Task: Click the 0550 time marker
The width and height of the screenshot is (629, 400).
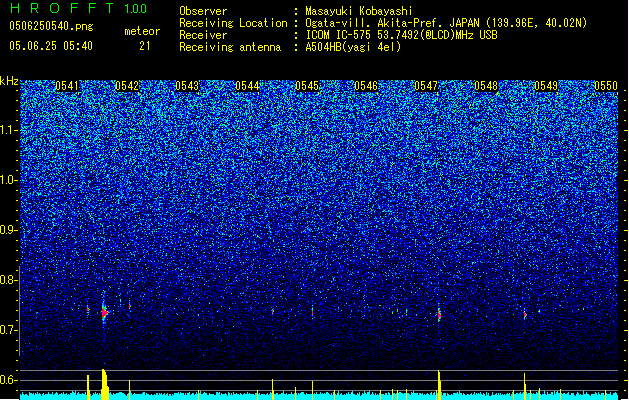Action: [x=606, y=86]
